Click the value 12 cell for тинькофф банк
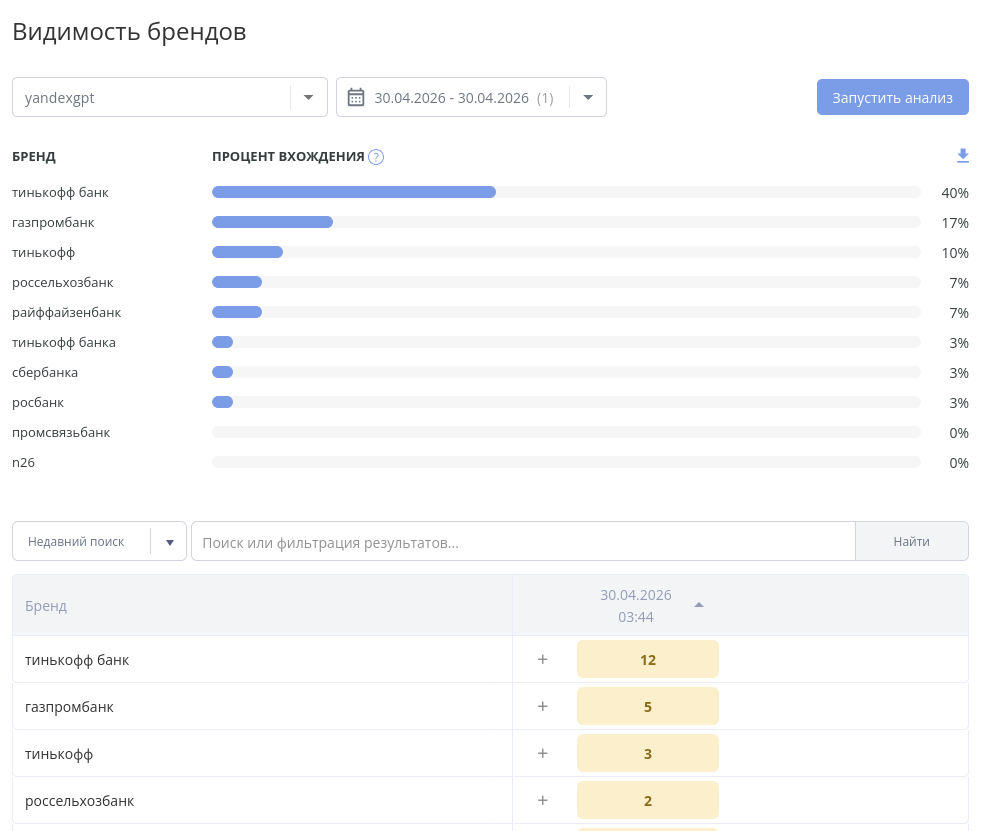Image resolution: width=983 pixels, height=831 pixels. 648,659
